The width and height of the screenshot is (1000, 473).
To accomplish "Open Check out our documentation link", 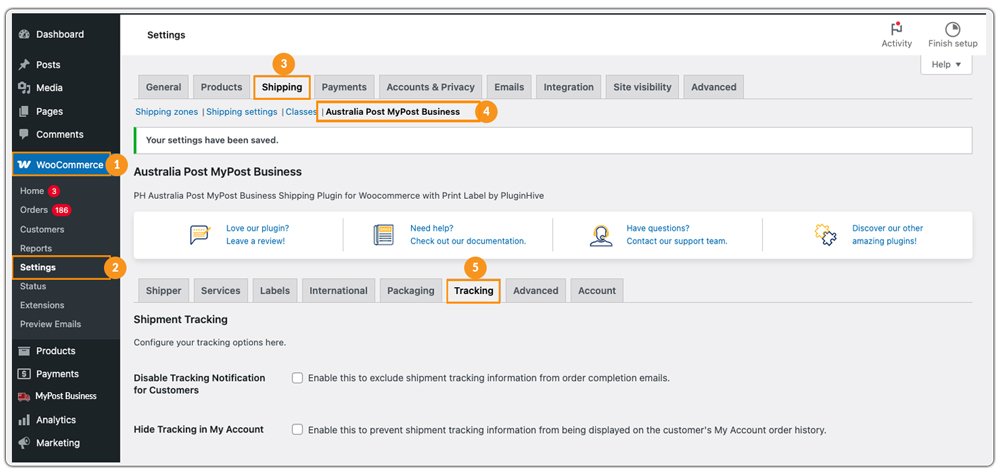I will [468, 241].
